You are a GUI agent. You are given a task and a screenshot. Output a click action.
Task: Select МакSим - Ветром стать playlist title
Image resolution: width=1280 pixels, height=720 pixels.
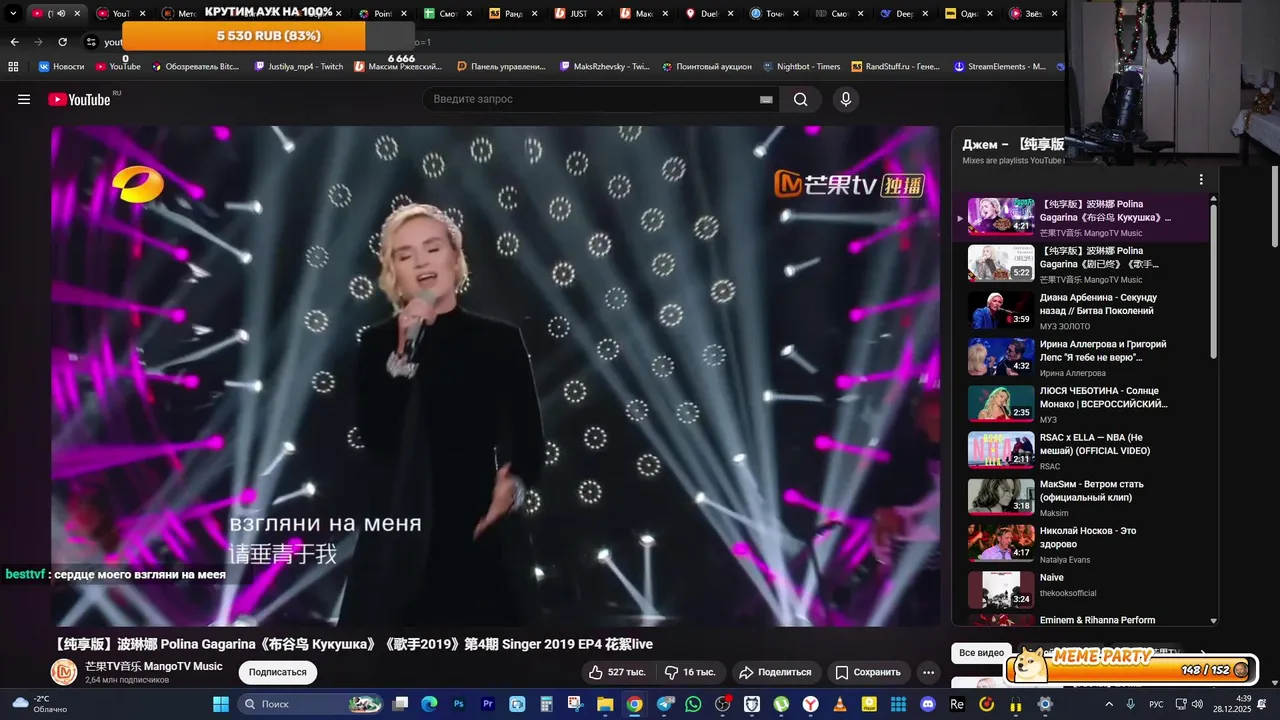1091,490
